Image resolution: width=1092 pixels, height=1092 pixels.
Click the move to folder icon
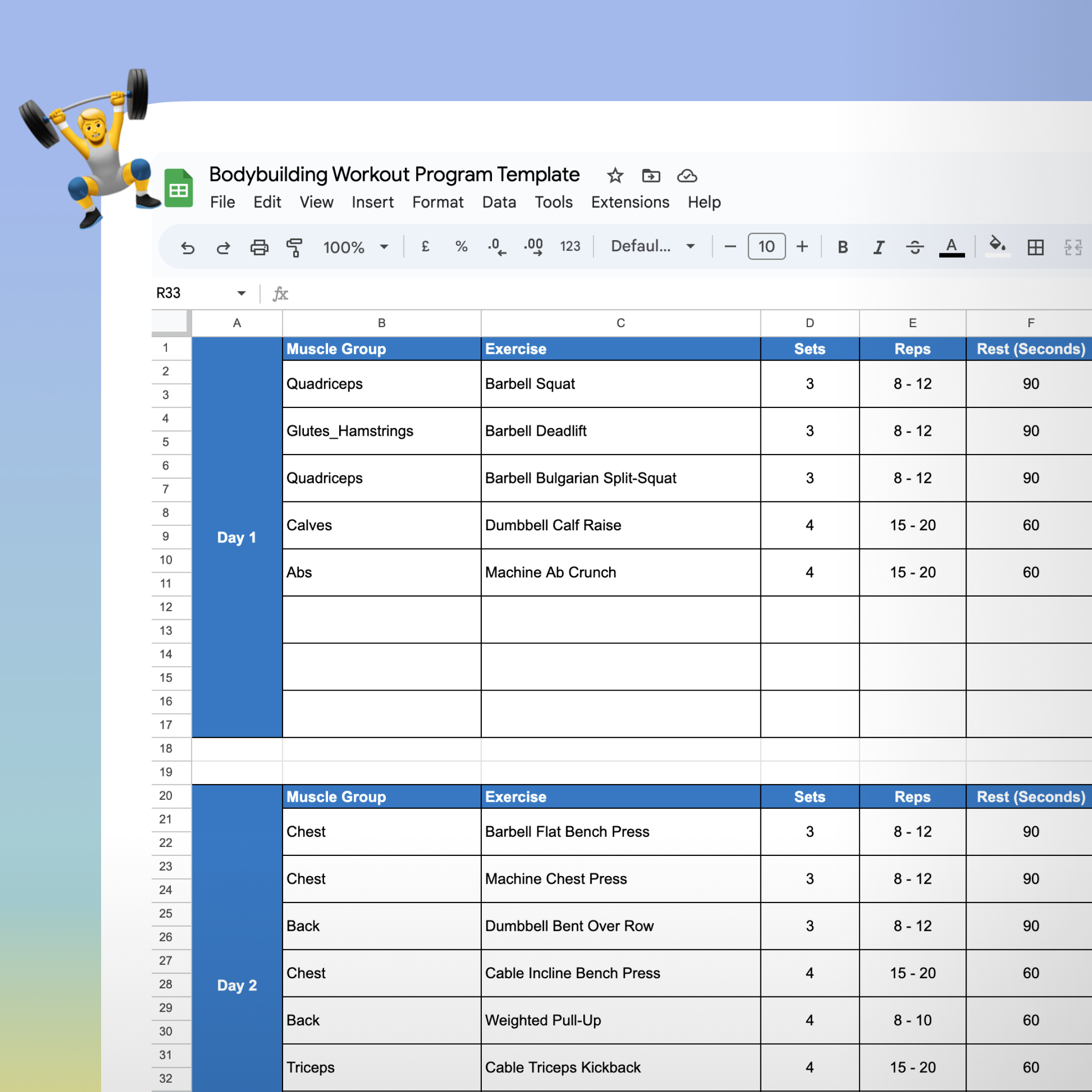(651, 176)
